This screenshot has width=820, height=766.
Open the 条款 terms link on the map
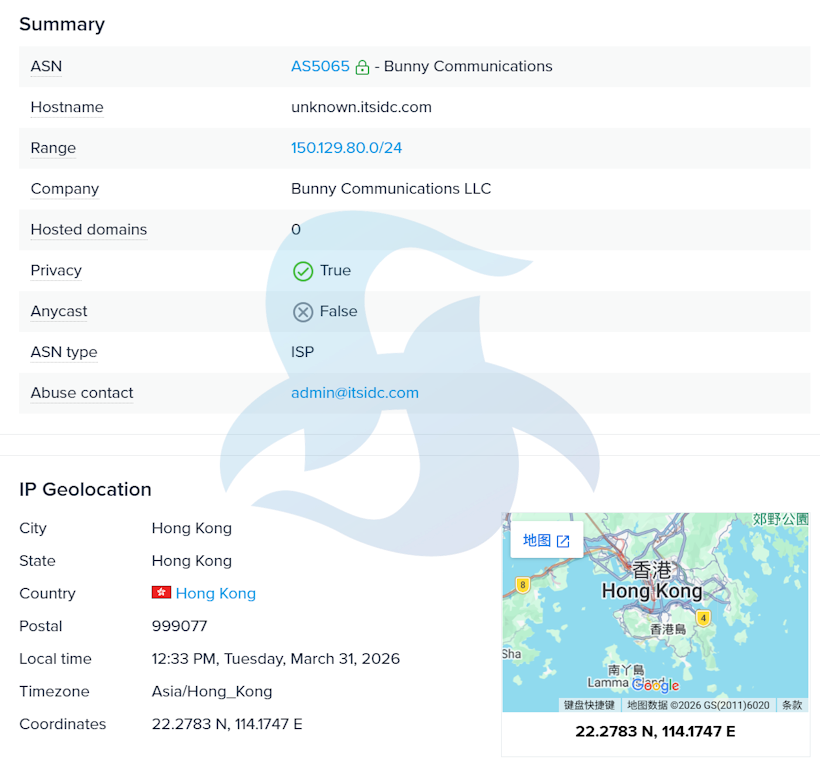(x=791, y=705)
